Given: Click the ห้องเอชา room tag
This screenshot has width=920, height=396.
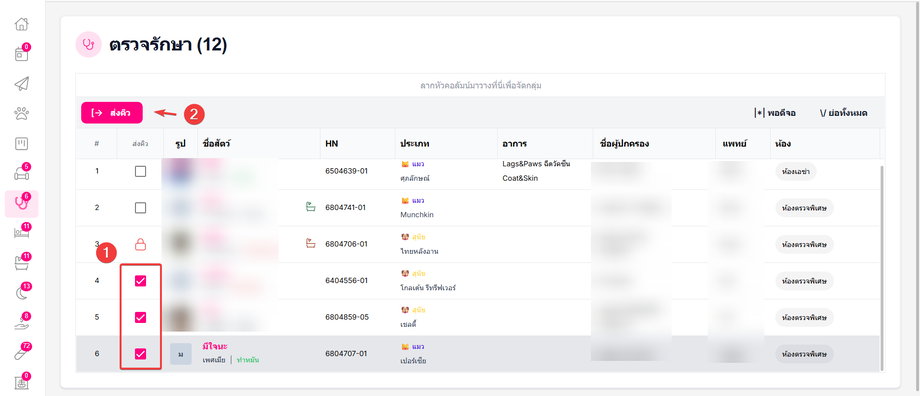Looking at the screenshot, I should 796,172.
